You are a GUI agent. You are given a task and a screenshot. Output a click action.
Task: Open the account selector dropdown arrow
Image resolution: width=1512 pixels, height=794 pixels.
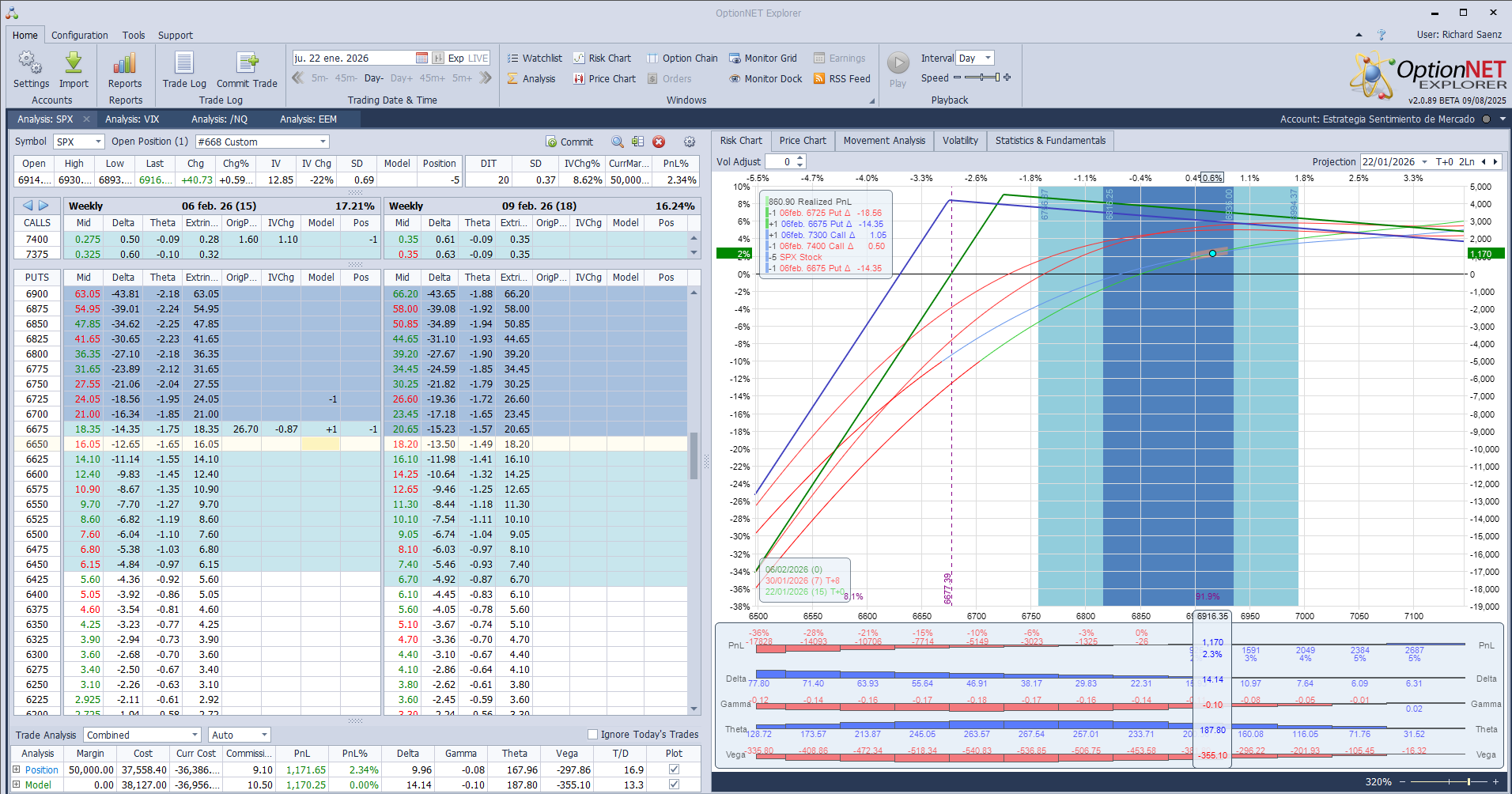[1503, 119]
